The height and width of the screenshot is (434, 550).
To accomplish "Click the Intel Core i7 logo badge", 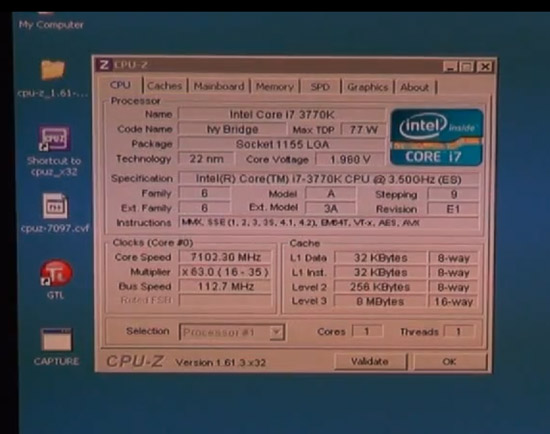I will point(436,137).
